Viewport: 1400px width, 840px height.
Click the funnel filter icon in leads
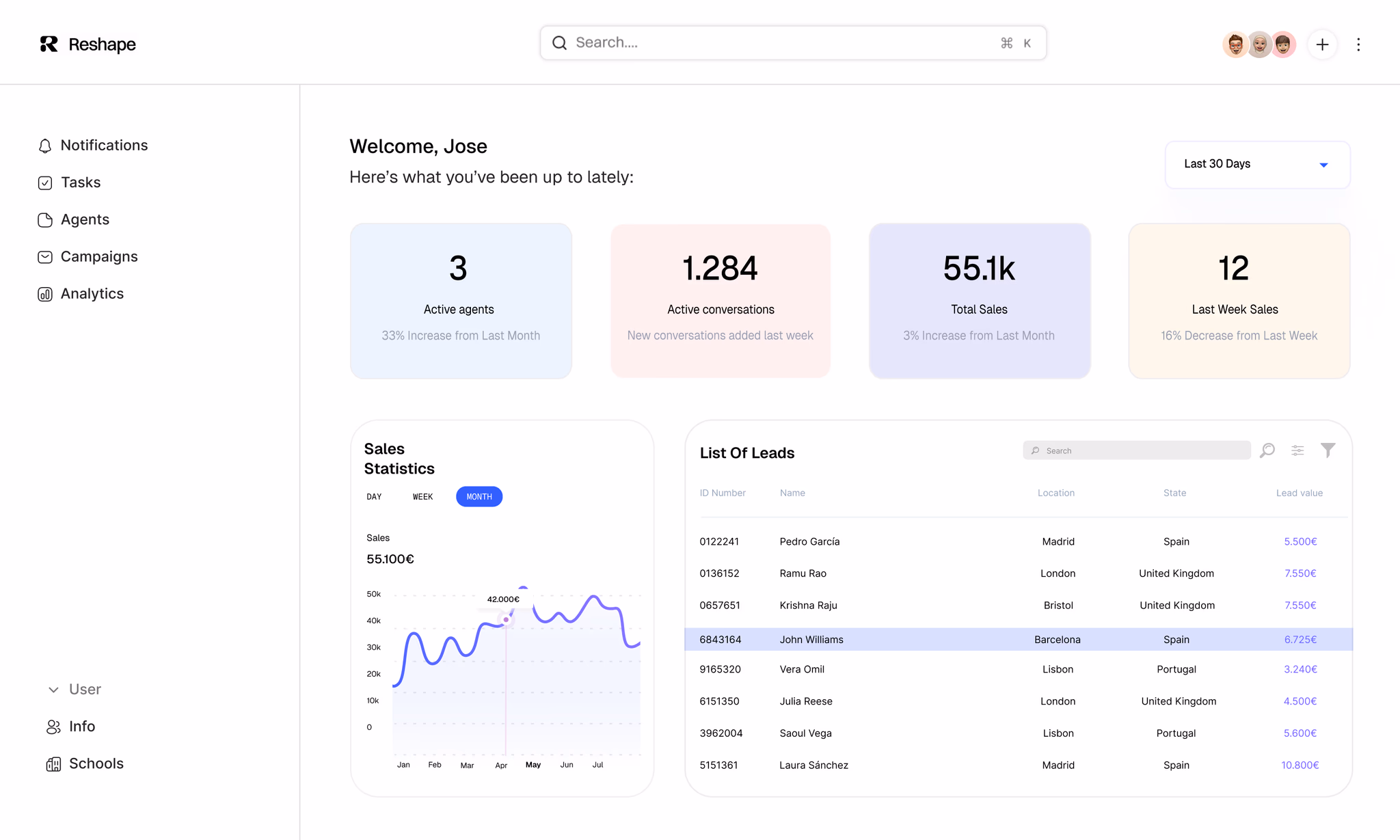[x=1328, y=450]
